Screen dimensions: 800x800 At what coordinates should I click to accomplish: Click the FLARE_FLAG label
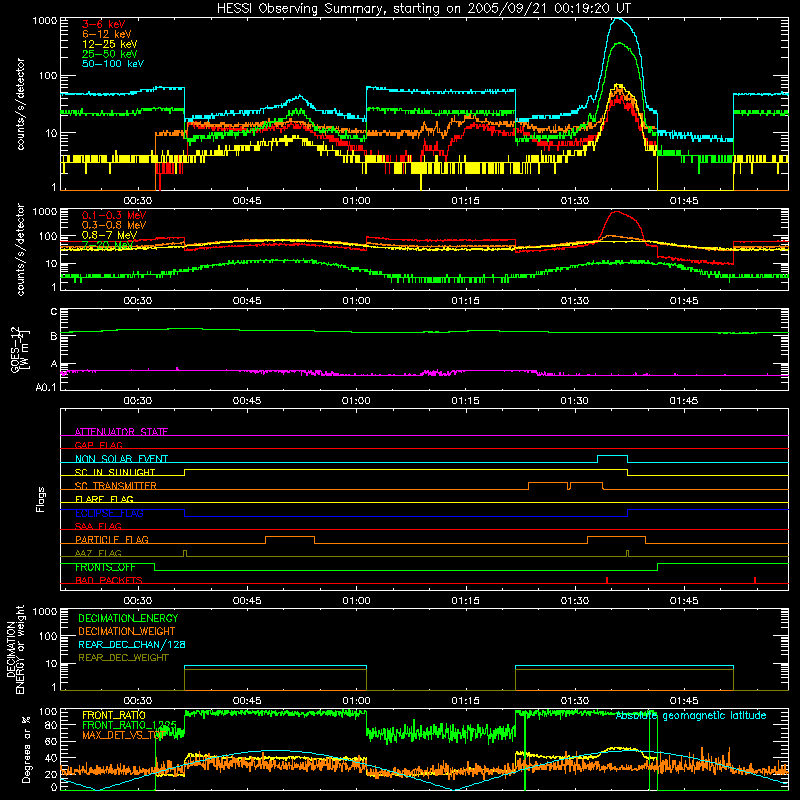pos(104,499)
